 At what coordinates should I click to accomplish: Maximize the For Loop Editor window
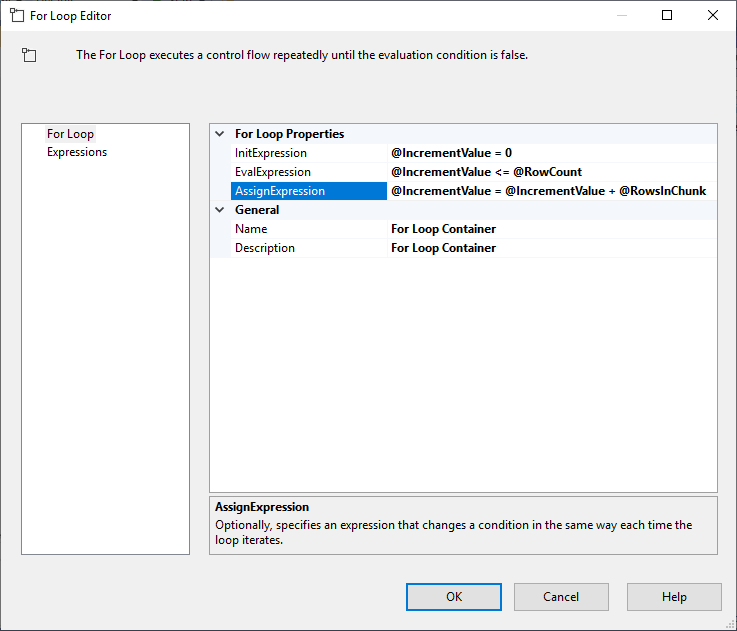tap(667, 15)
